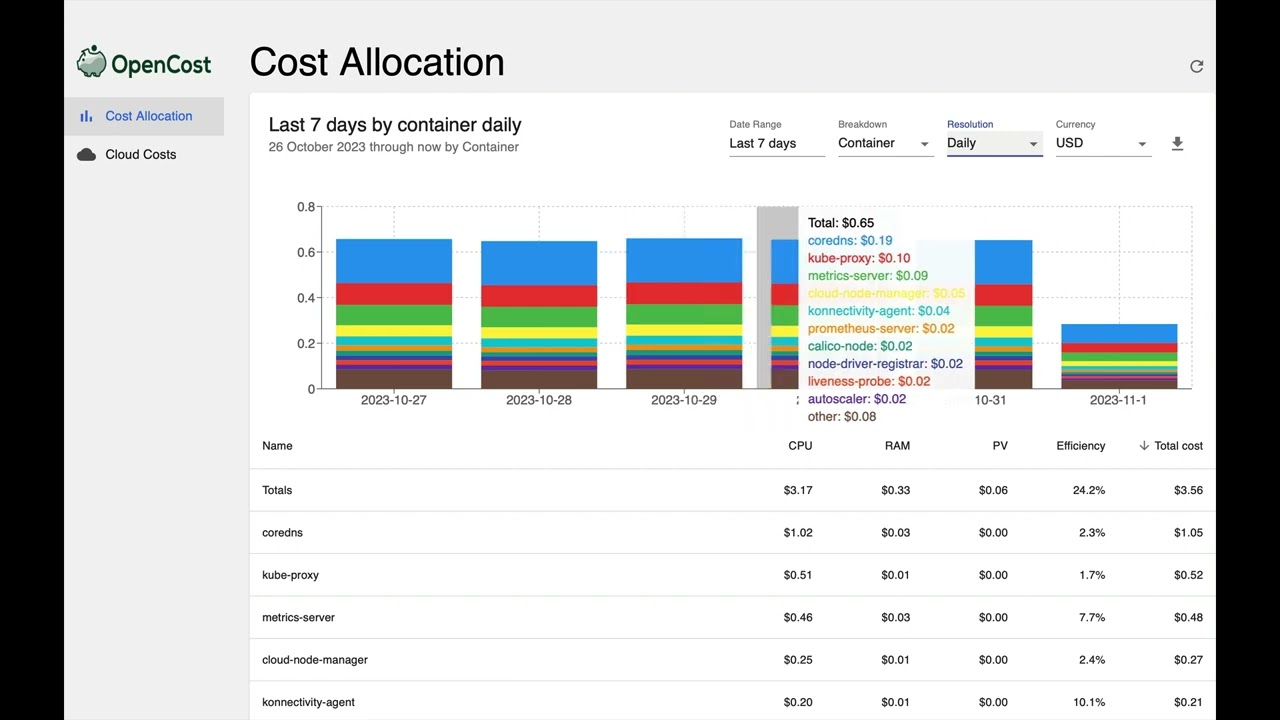Click Totals efficiency 24.2%
This screenshot has width=1280, height=720.
[x=1089, y=490]
